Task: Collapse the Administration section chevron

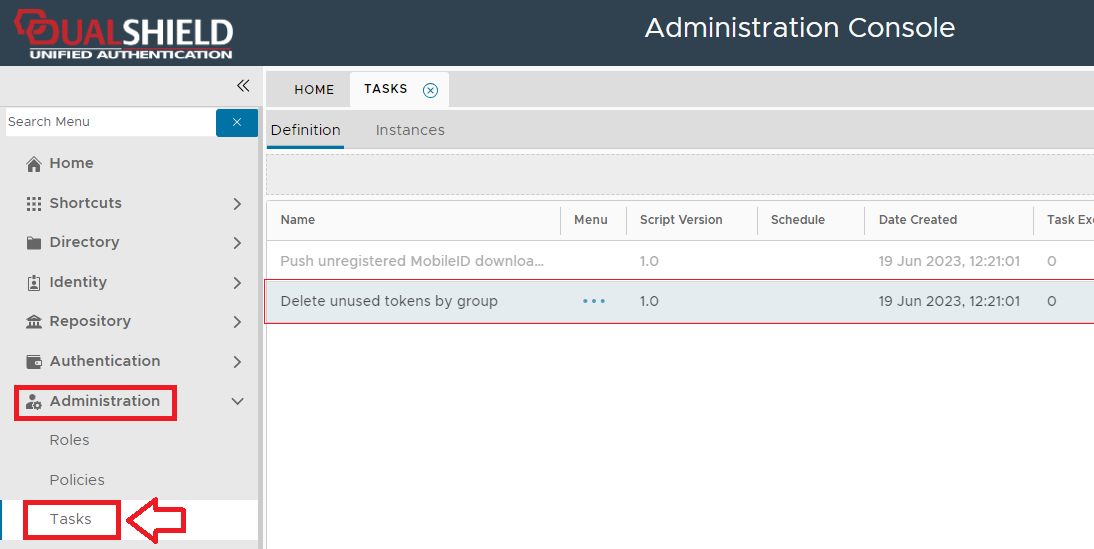Action: coord(237,401)
